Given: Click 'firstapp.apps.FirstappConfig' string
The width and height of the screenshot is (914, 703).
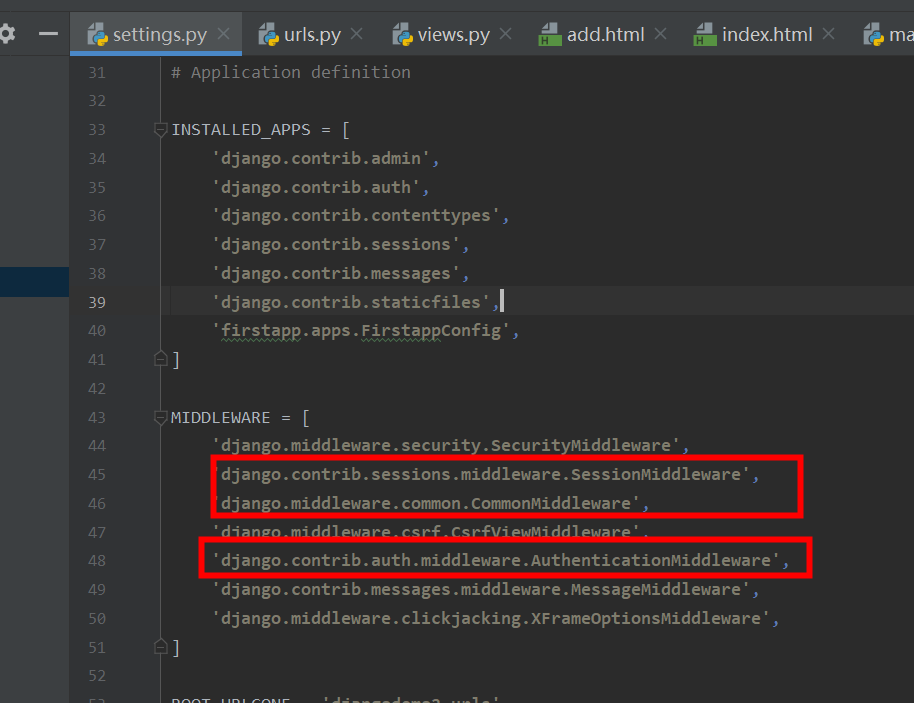Looking at the screenshot, I should pyautogui.click(x=361, y=331).
